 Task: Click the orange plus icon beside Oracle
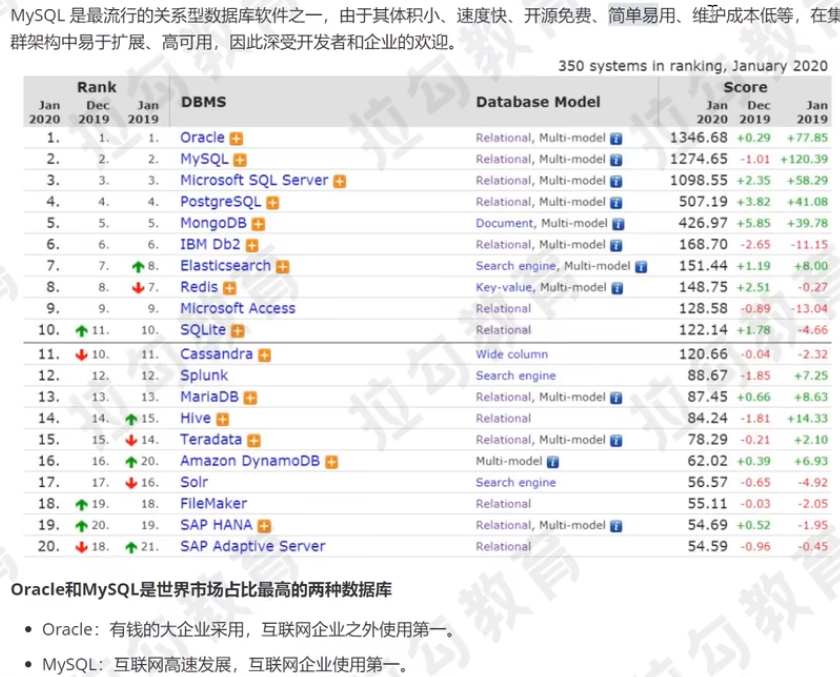pyautogui.click(x=236, y=139)
